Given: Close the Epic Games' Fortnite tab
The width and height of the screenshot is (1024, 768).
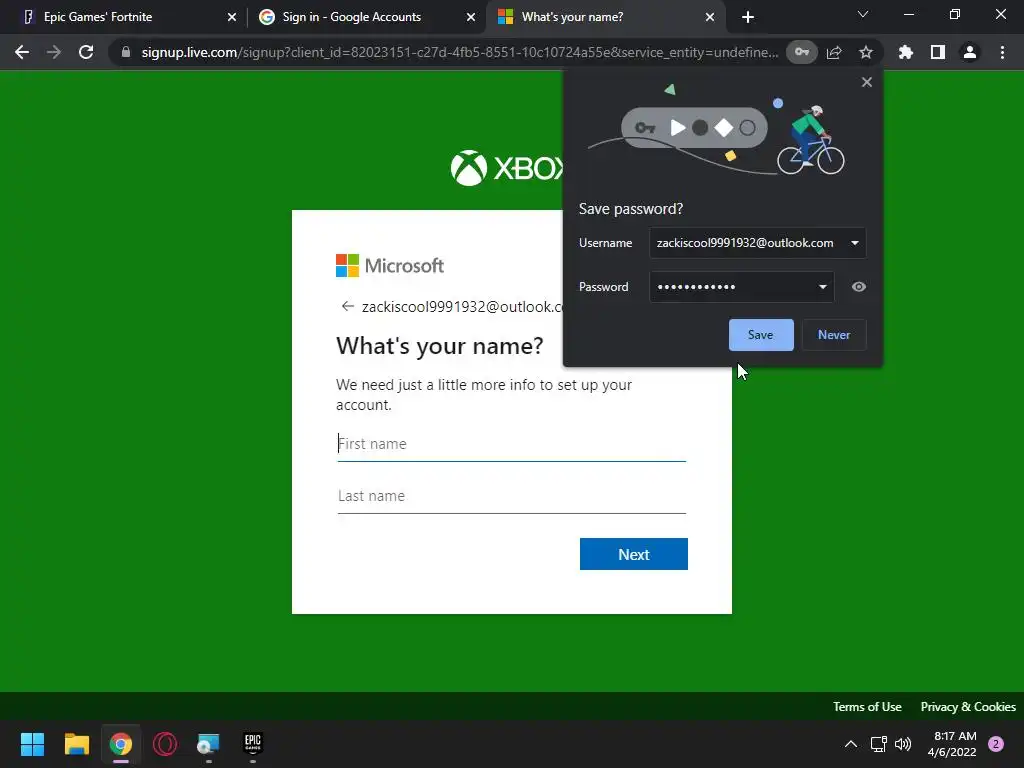Looking at the screenshot, I should coord(232,17).
